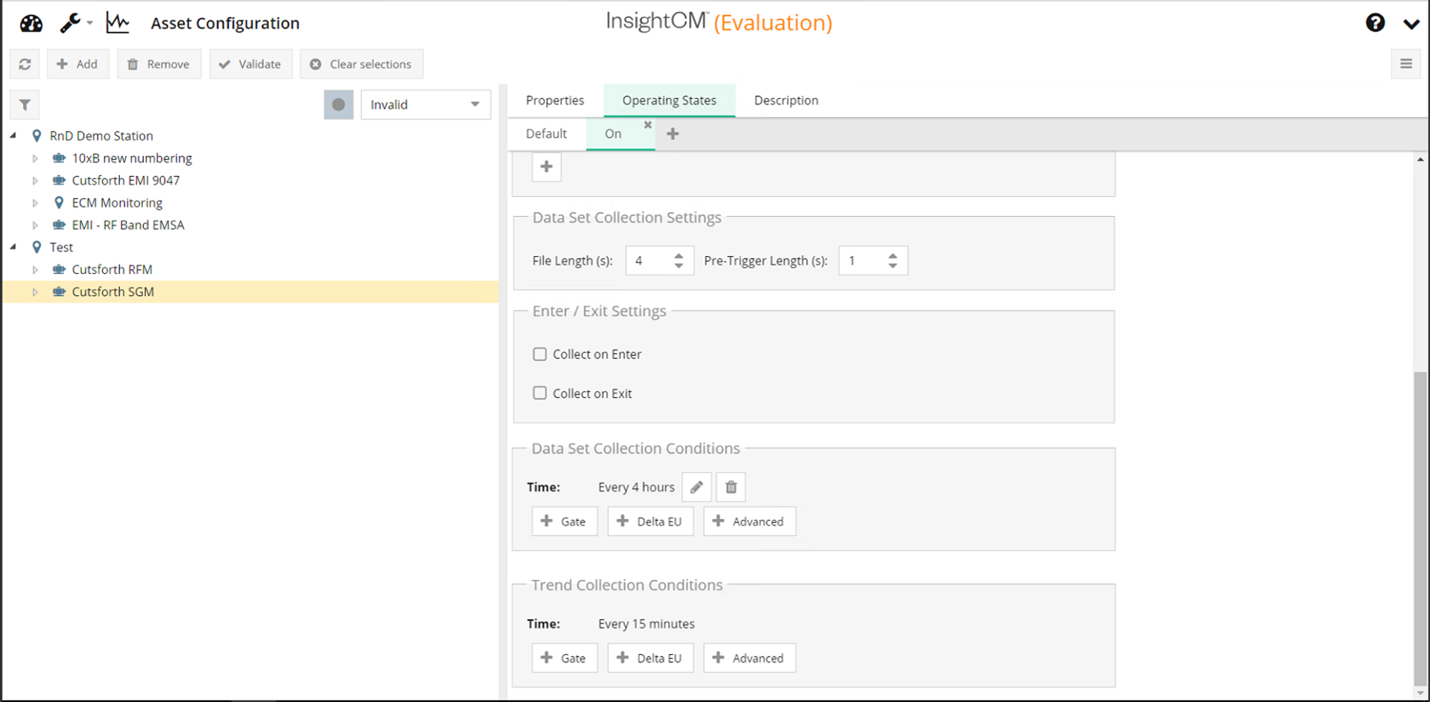Click the refresh icon in toolbar
The width and height of the screenshot is (1430, 702).
click(x=25, y=64)
